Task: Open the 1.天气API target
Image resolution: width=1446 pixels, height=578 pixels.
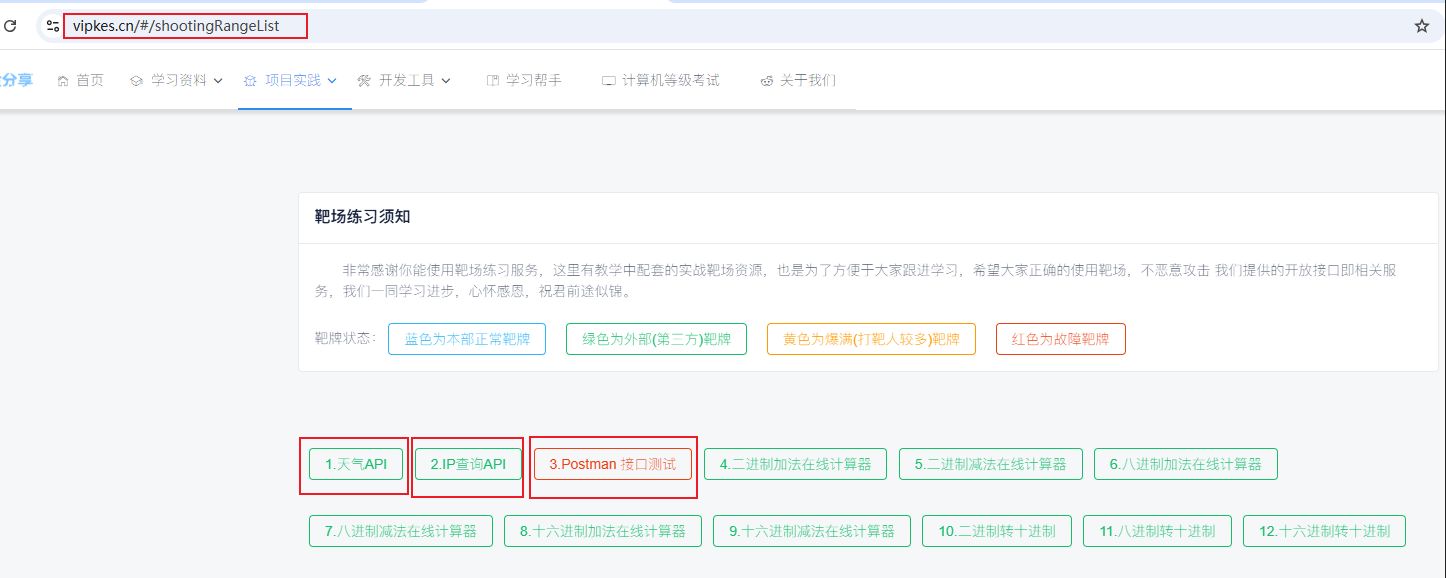Action: (x=355, y=464)
